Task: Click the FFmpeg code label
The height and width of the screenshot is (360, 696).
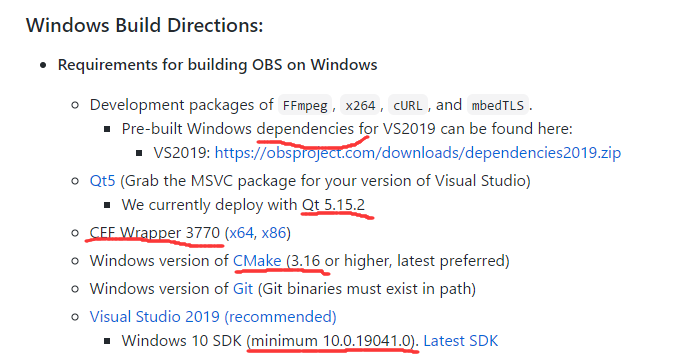Action: pyautogui.click(x=305, y=105)
